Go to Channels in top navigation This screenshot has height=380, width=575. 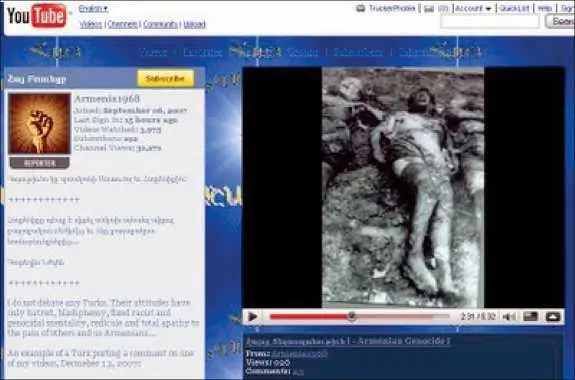[x=122, y=25]
